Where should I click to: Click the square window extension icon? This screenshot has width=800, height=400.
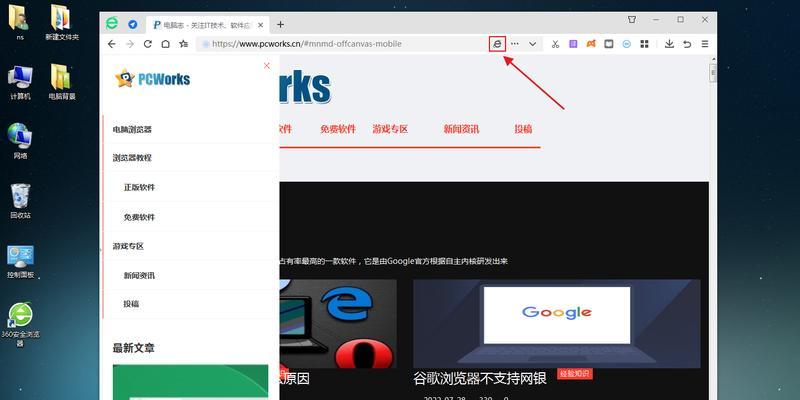point(609,44)
